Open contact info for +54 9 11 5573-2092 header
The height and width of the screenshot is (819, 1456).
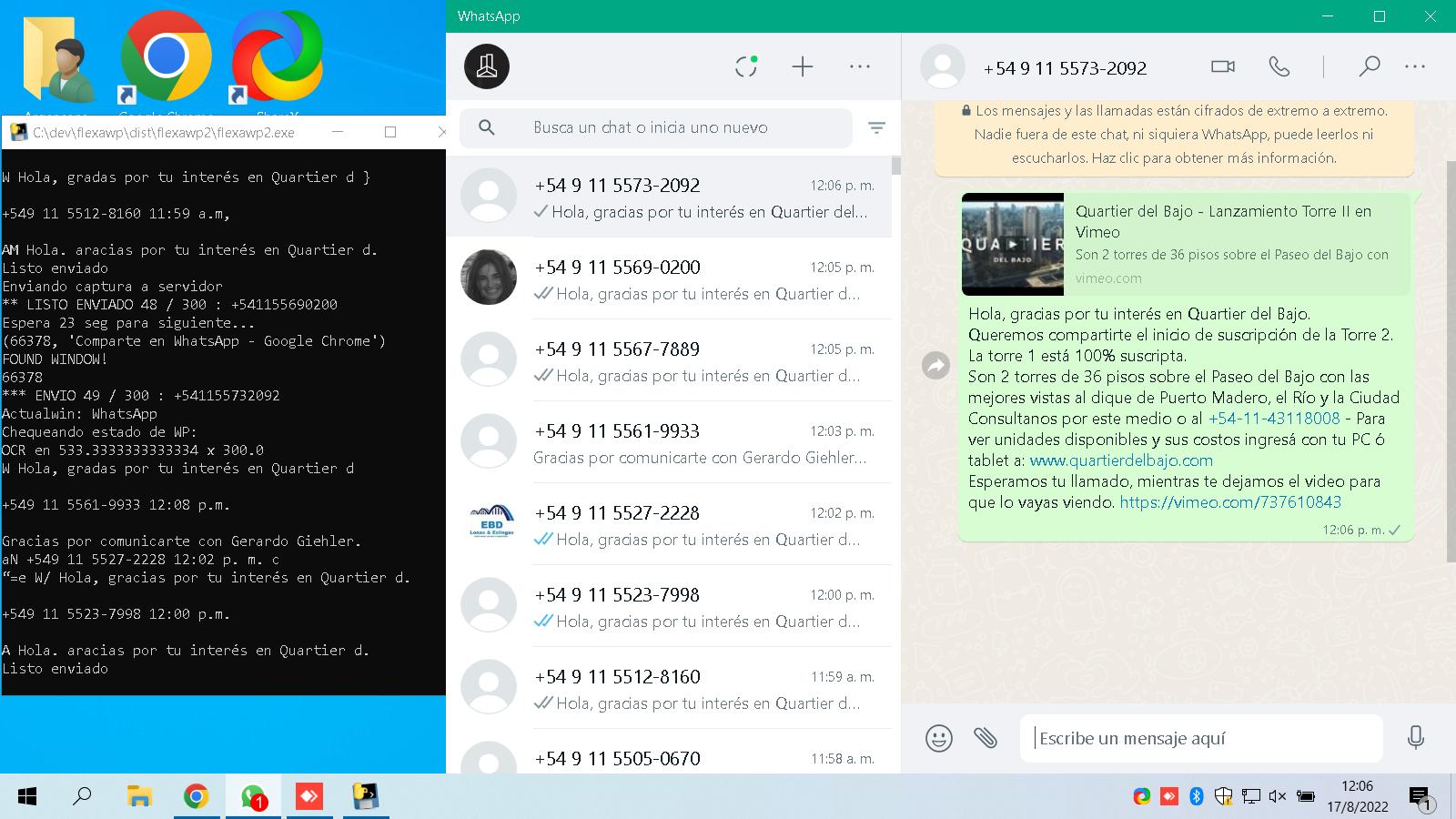[x=1065, y=68]
